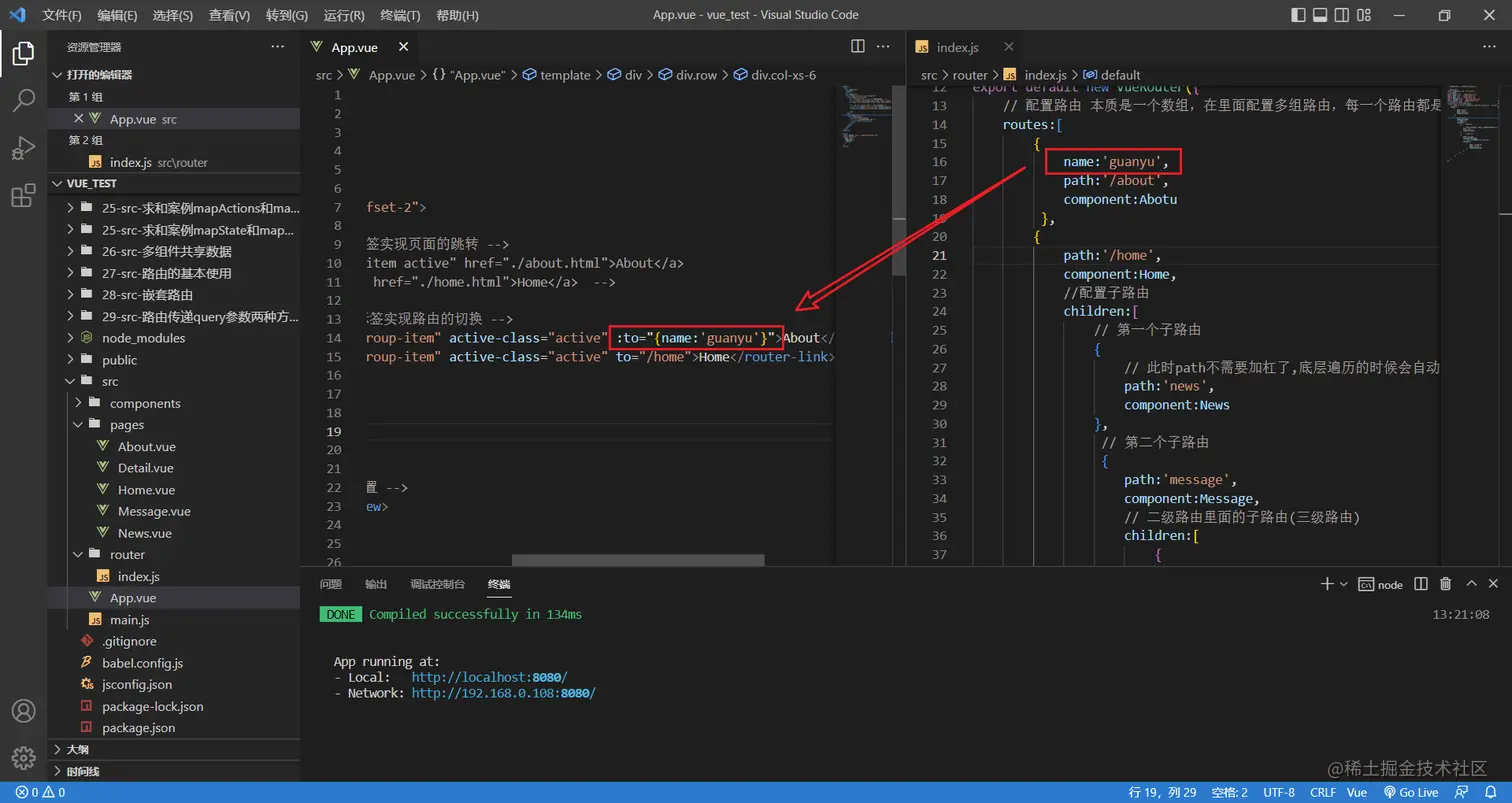Switch to the 输出 panel tab

(x=376, y=584)
